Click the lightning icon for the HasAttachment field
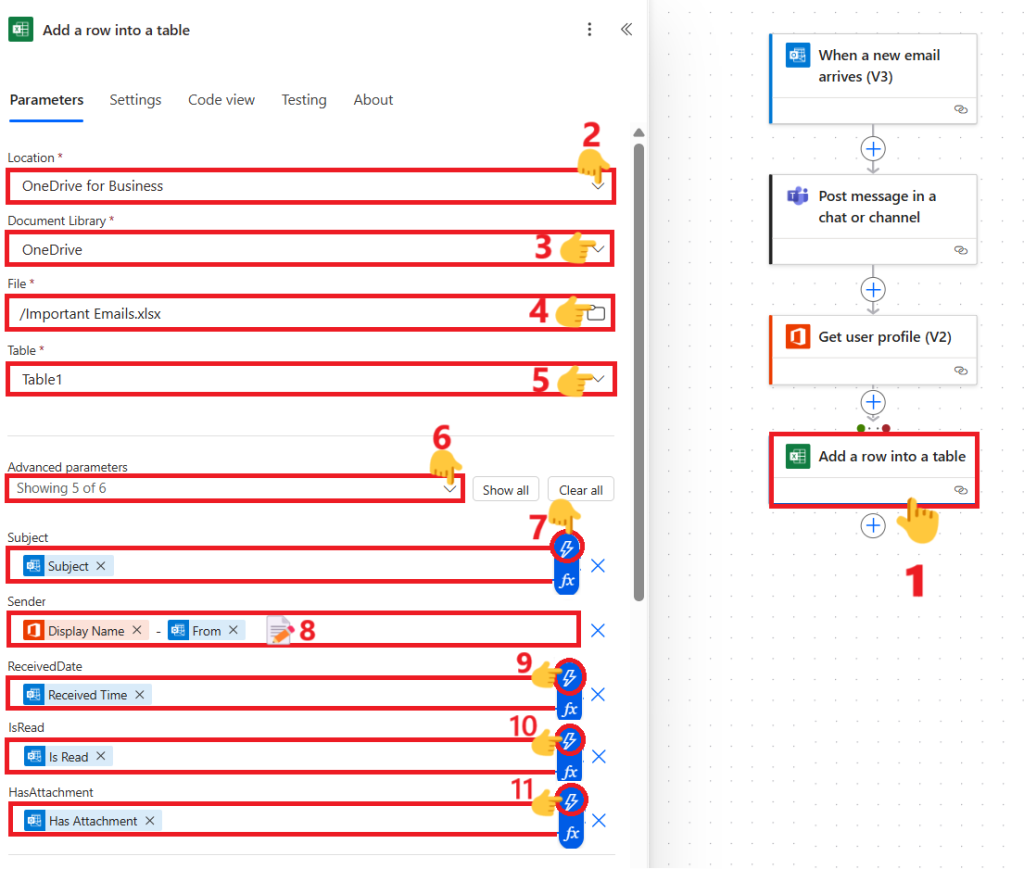1024x869 pixels. click(x=568, y=802)
